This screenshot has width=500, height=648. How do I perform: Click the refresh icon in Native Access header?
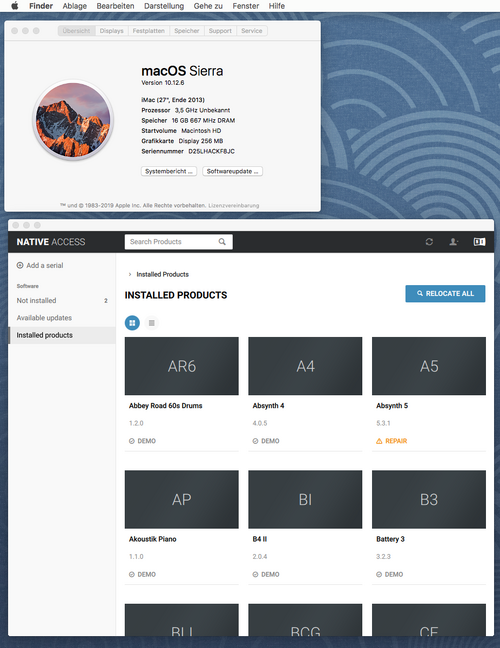[429, 242]
